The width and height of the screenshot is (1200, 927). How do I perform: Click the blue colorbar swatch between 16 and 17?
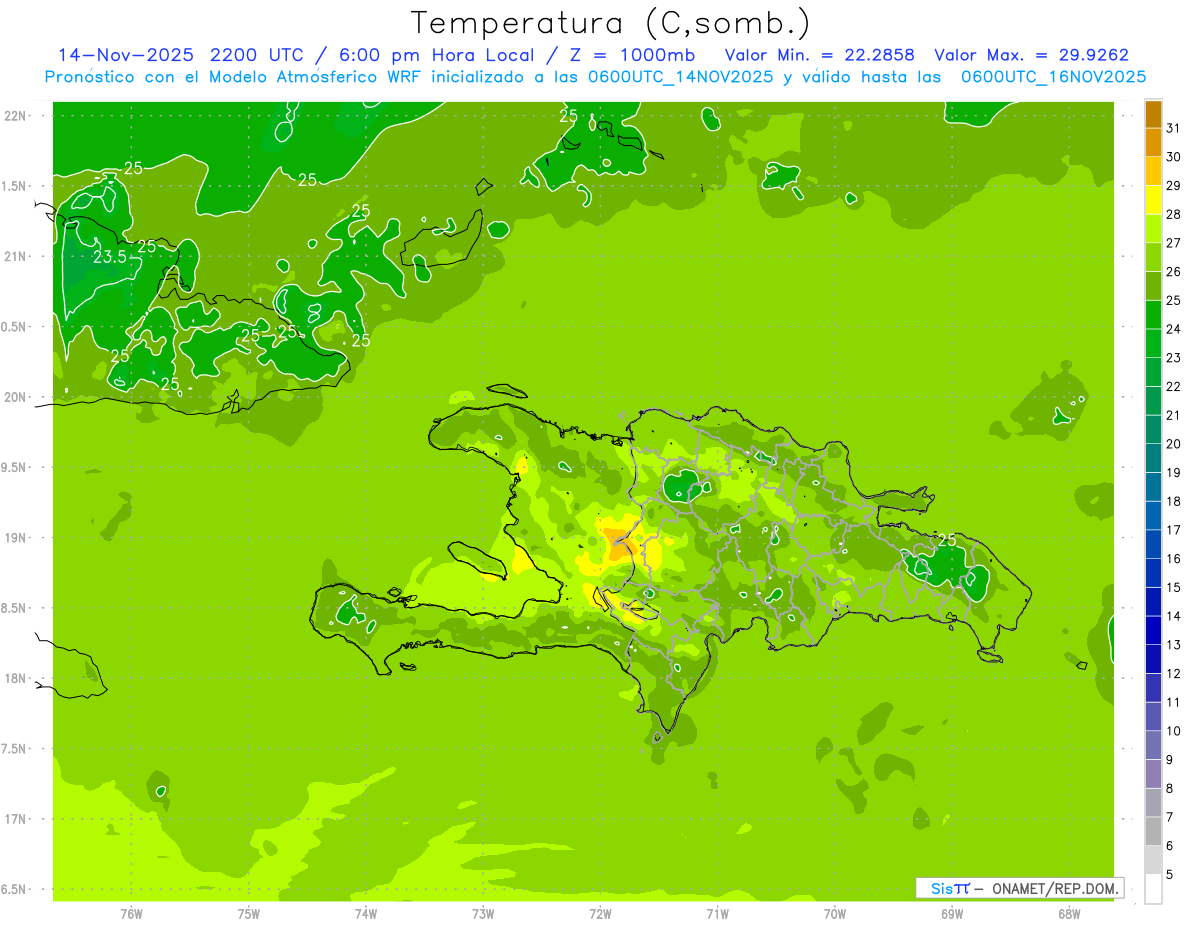point(1153,544)
